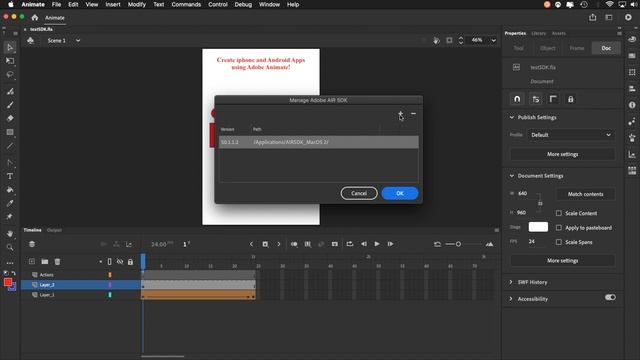Click the Share export icon at top right
Screen dimensions: 640x360
pos(593,17)
